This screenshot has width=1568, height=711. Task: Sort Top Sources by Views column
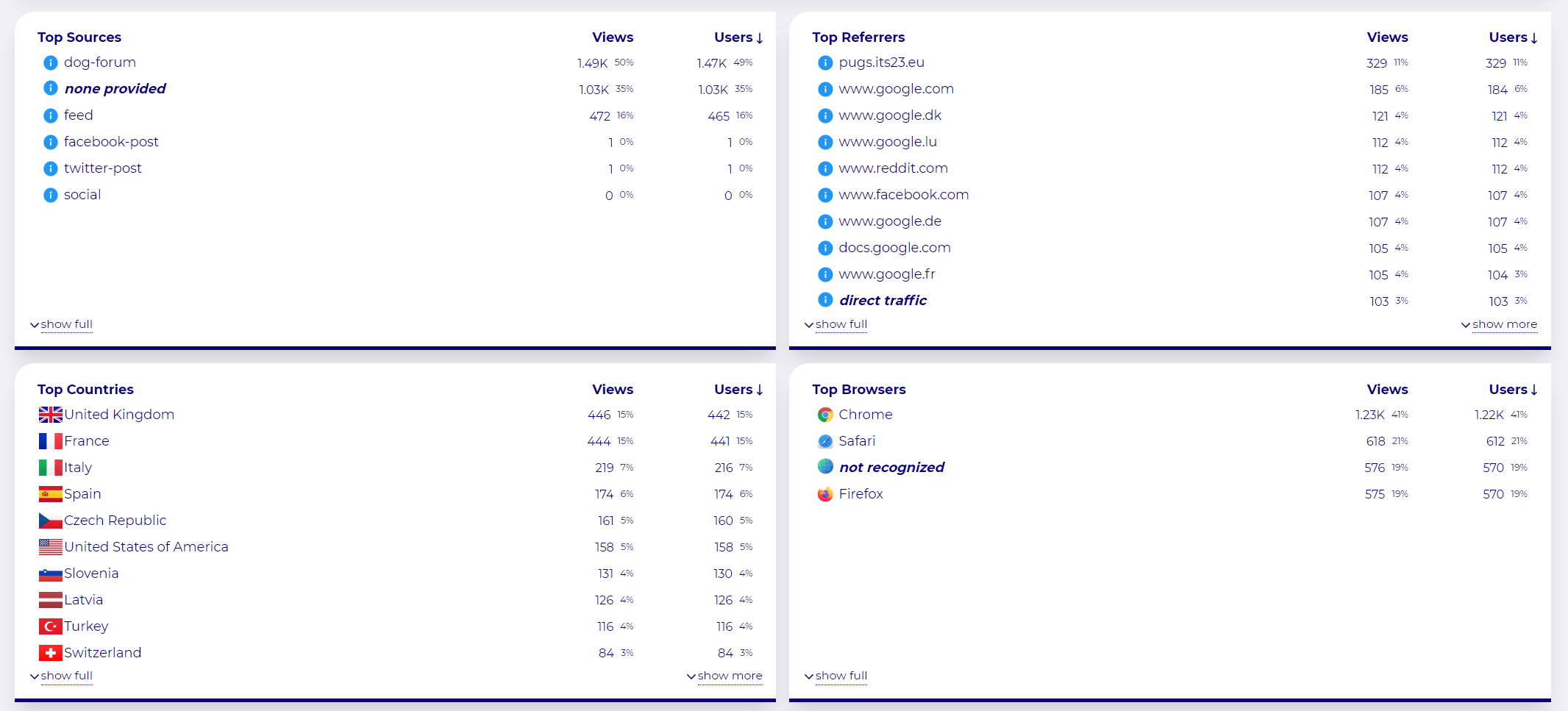613,37
